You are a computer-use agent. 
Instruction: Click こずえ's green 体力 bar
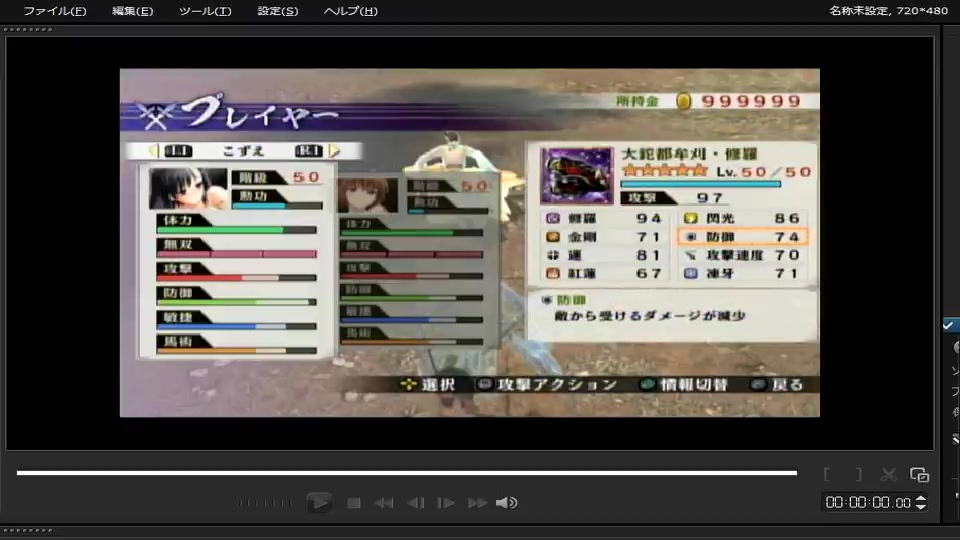pyautogui.click(x=236, y=230)
